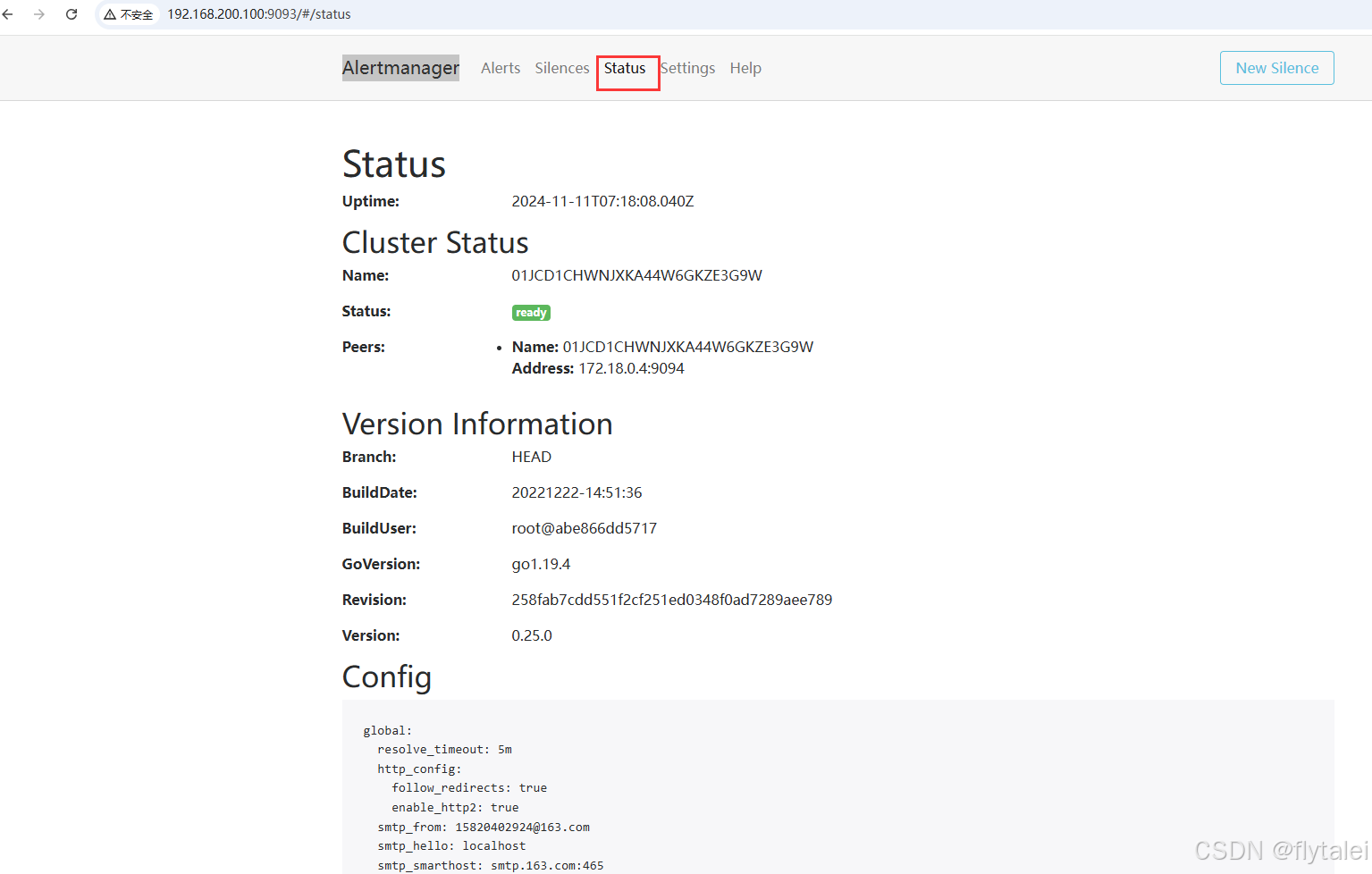Click config line follow_redirects: true

click(x=469, y=788)
